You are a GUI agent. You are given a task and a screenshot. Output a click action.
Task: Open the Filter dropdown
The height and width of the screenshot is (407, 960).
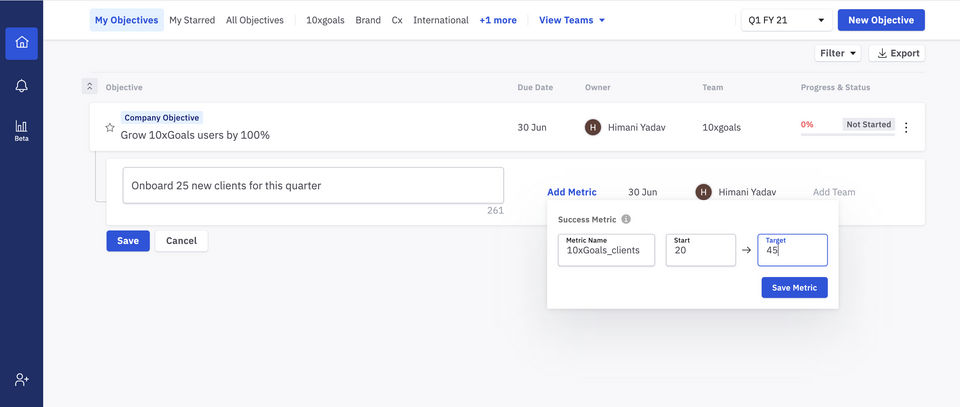coord(837,53)
